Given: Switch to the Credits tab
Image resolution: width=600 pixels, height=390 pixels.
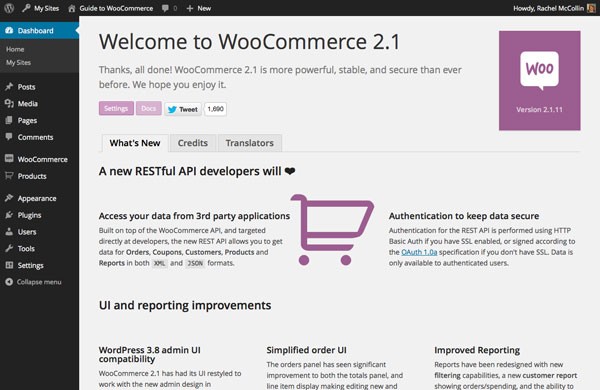Looking at the screenshot, I should pyautogui.click(x=192, y=143).
